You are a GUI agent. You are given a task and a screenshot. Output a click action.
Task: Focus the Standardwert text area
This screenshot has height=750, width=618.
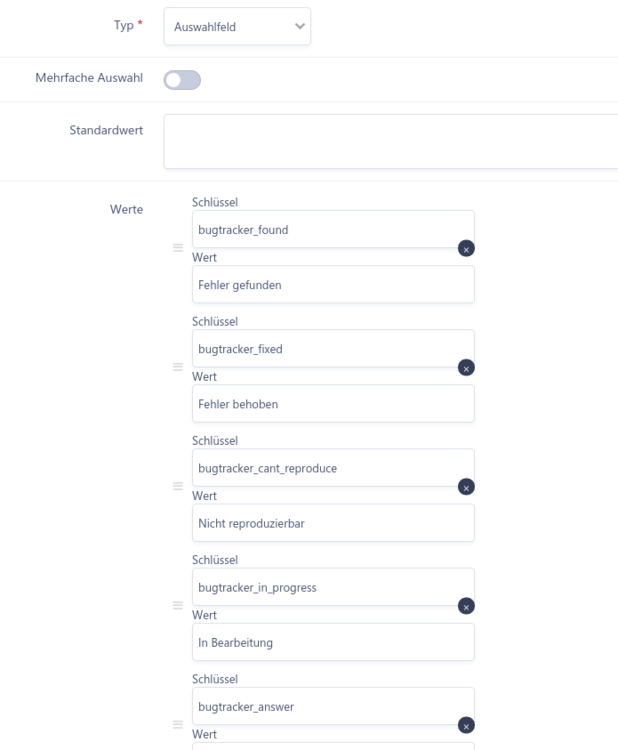click(390, 141)
